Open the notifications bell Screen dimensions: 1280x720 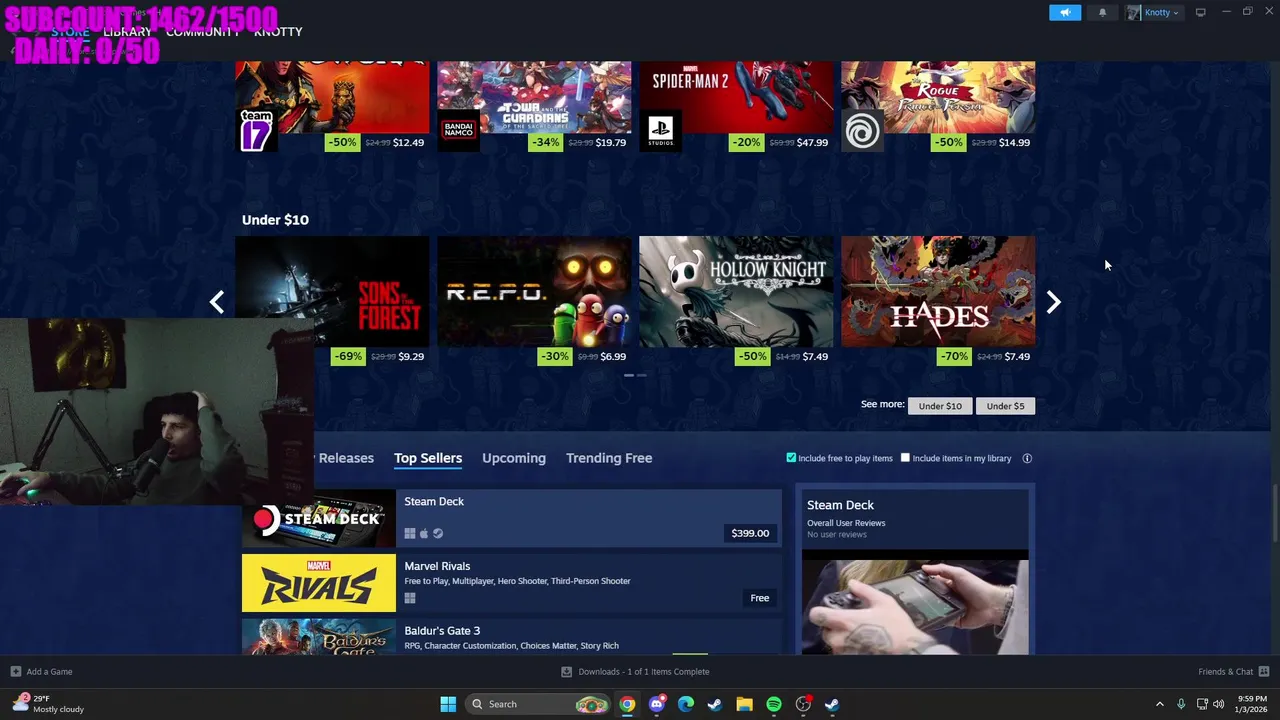pos(1103,12)
